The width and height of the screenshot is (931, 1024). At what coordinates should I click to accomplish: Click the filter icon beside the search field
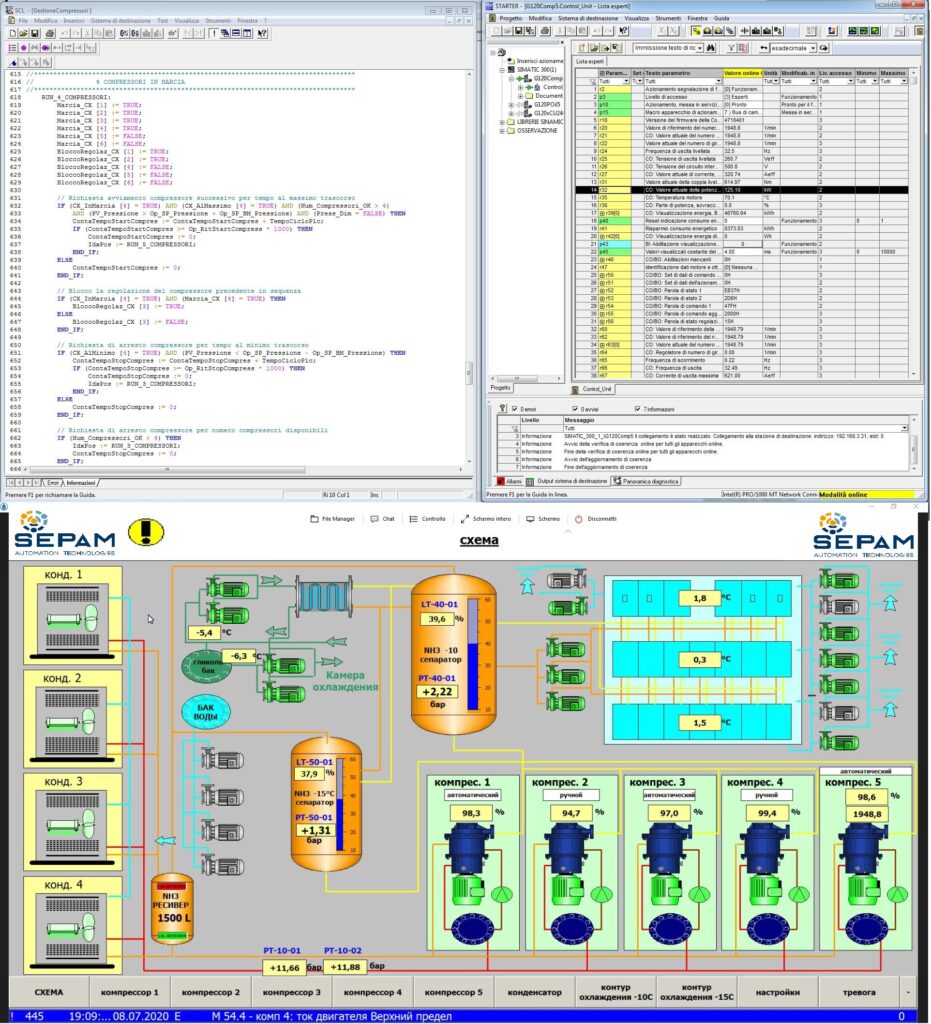coord(730,47)
